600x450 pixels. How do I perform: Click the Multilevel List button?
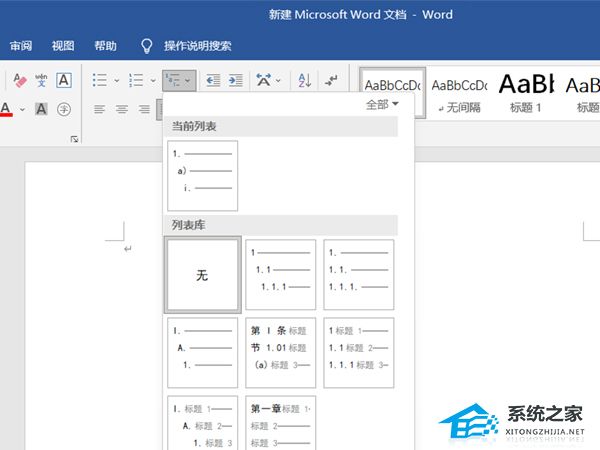(179, 80)
